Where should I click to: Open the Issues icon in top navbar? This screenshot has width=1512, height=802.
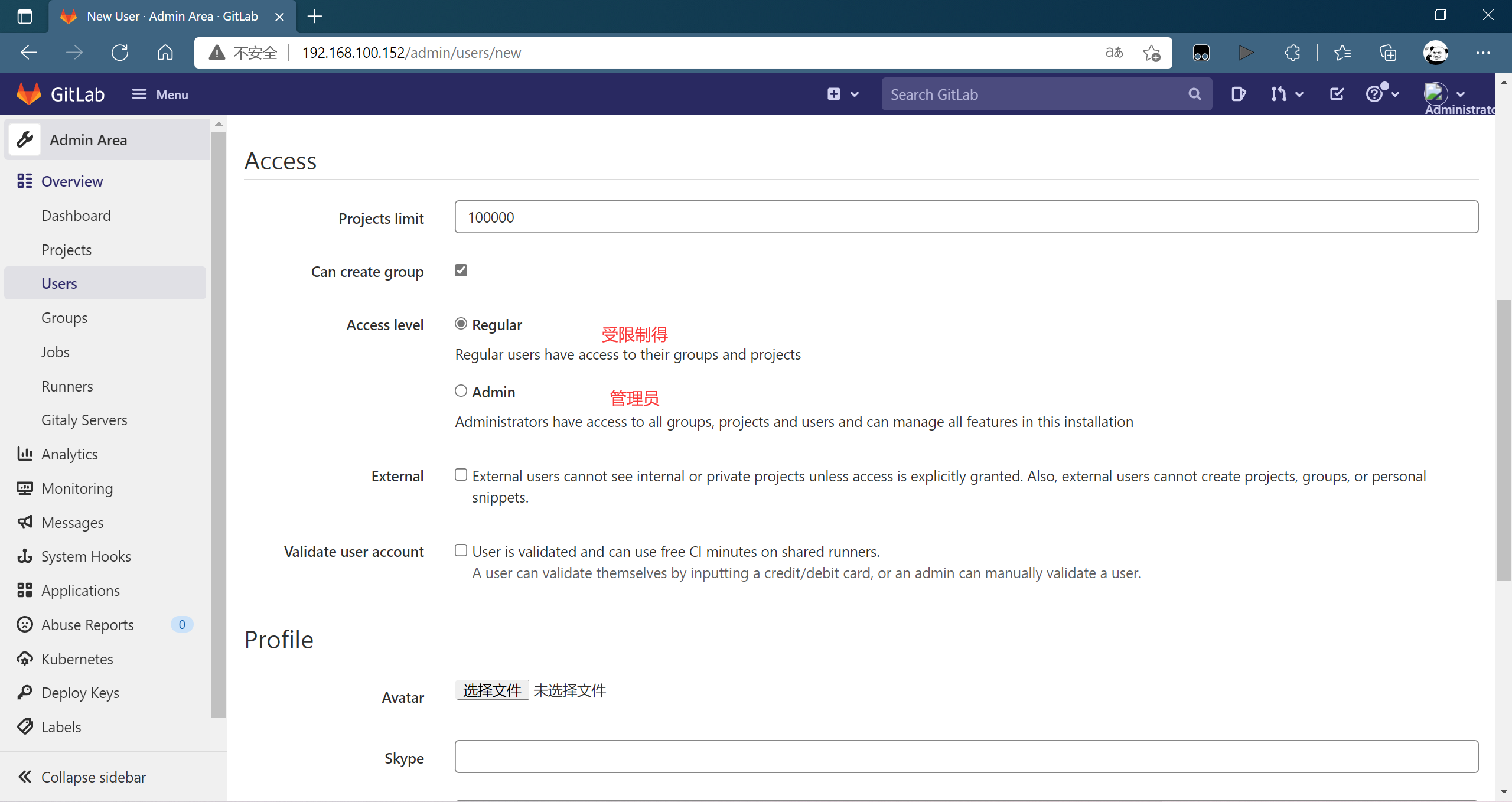[x=1239, y=94]
